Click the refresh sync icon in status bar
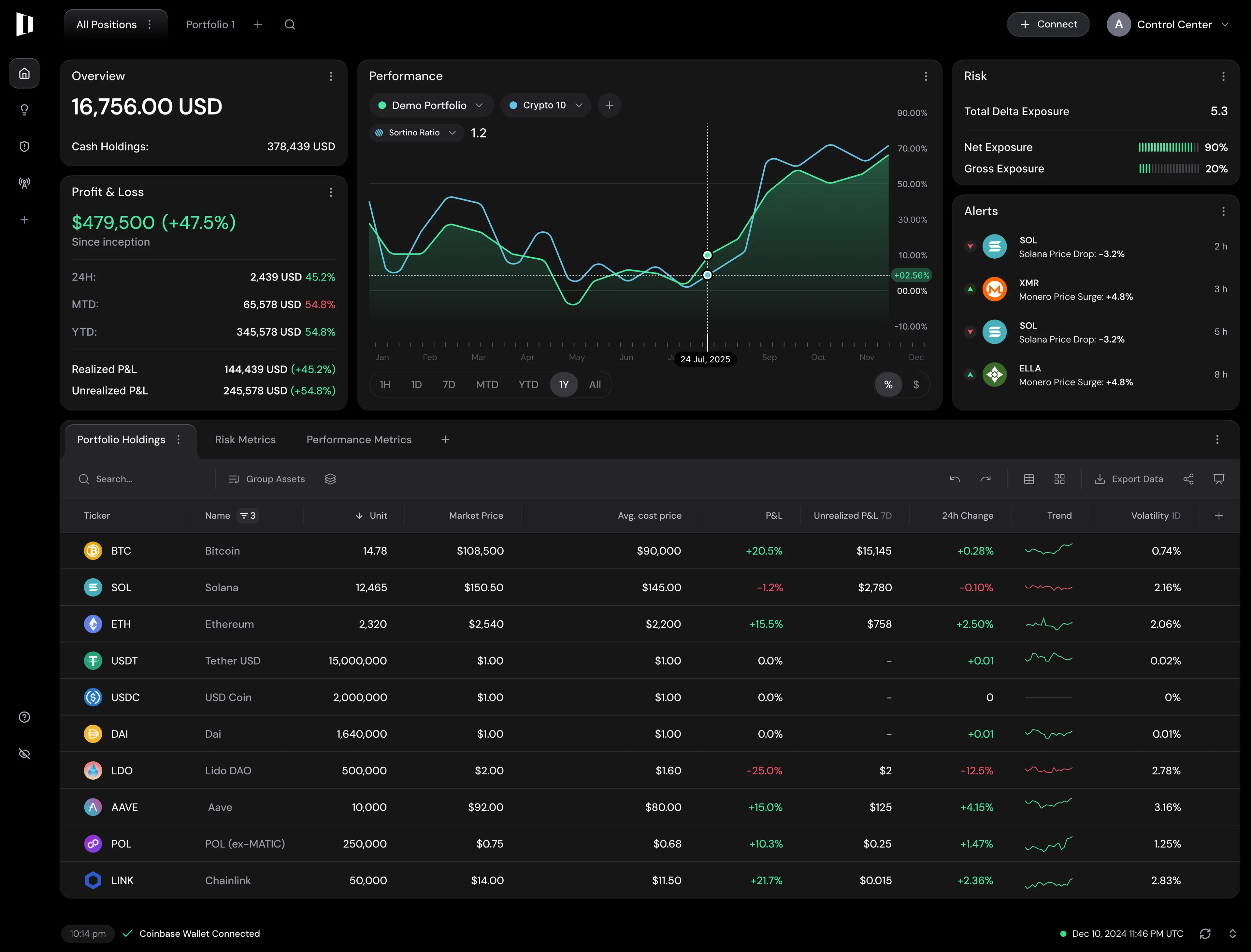This screenshot has width=1251, height=952. [x=1205, y=933]
